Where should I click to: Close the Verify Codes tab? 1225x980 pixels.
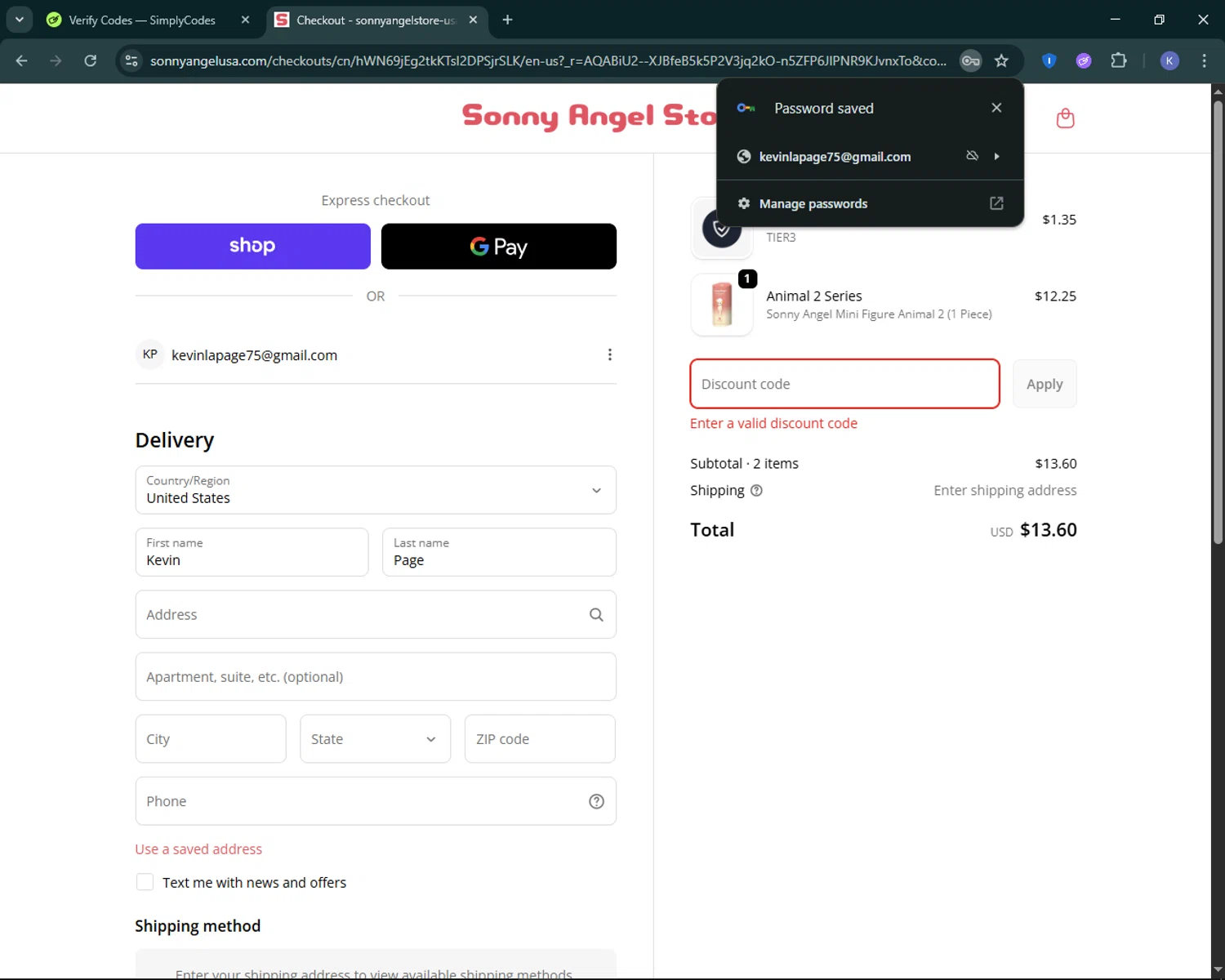click(245, 20)
